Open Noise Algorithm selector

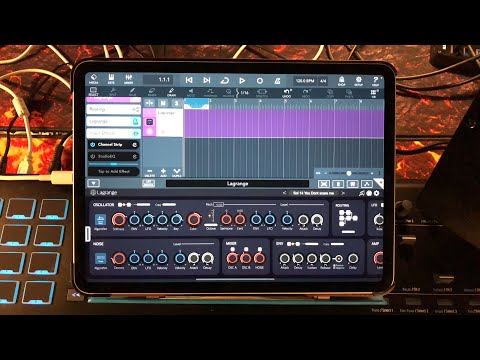(100, 259)
